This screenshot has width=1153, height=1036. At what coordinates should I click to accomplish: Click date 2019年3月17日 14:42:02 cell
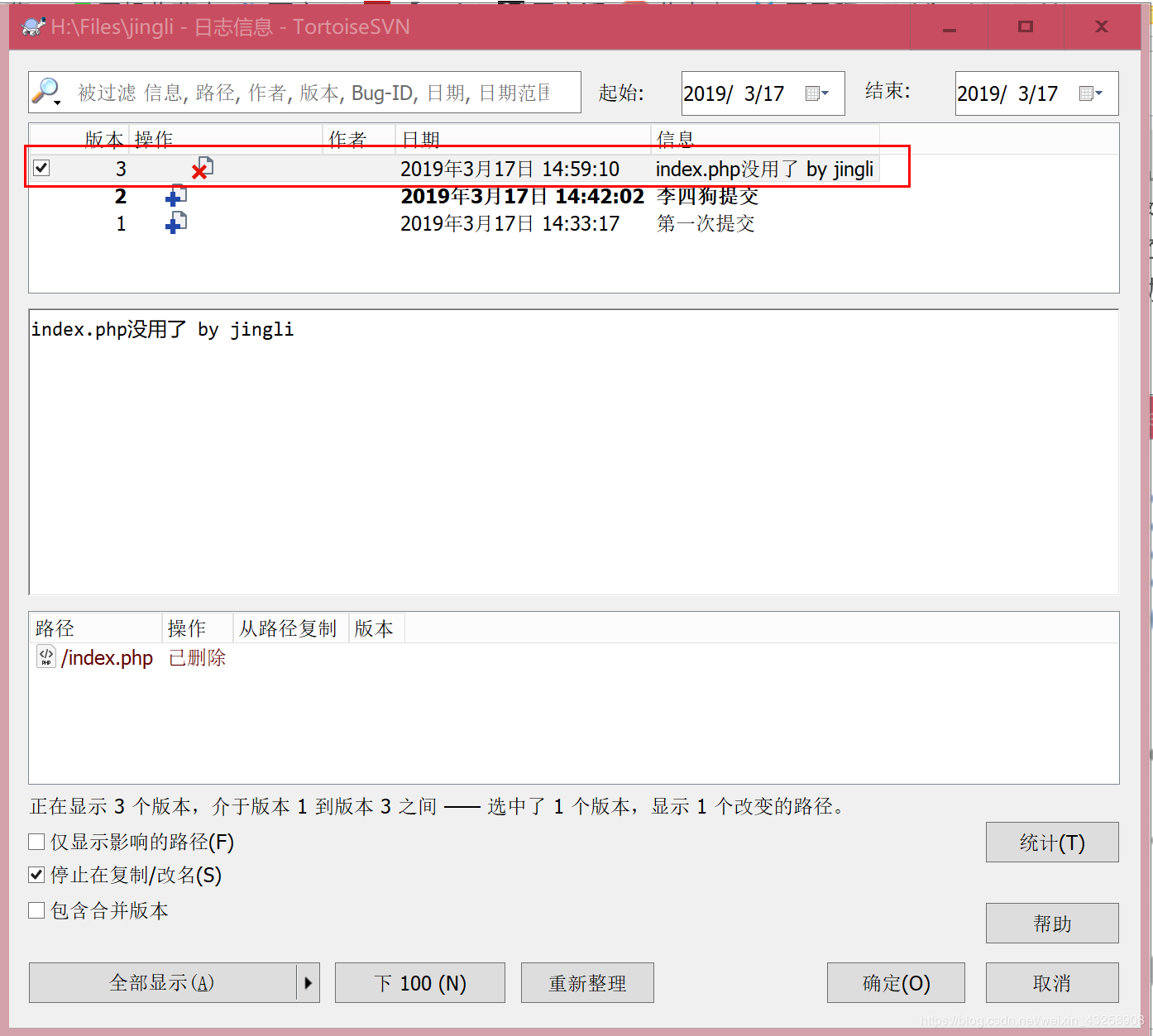[x=522, y=196]
